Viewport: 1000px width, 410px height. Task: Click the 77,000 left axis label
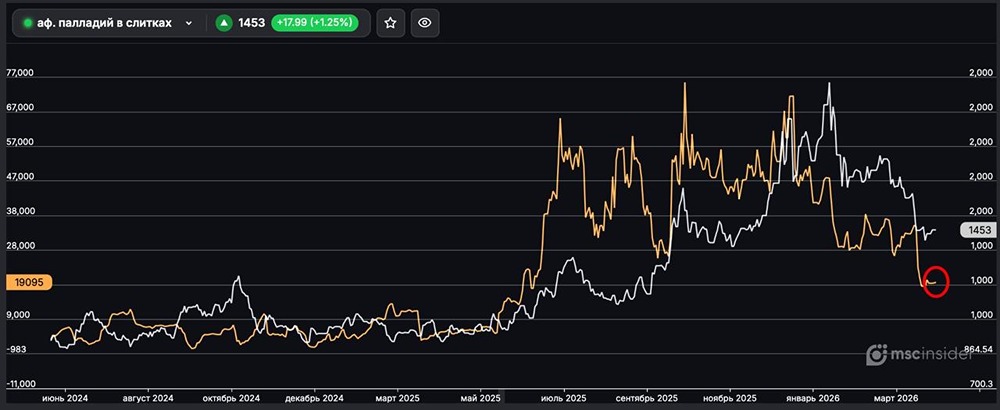(20, 73)
